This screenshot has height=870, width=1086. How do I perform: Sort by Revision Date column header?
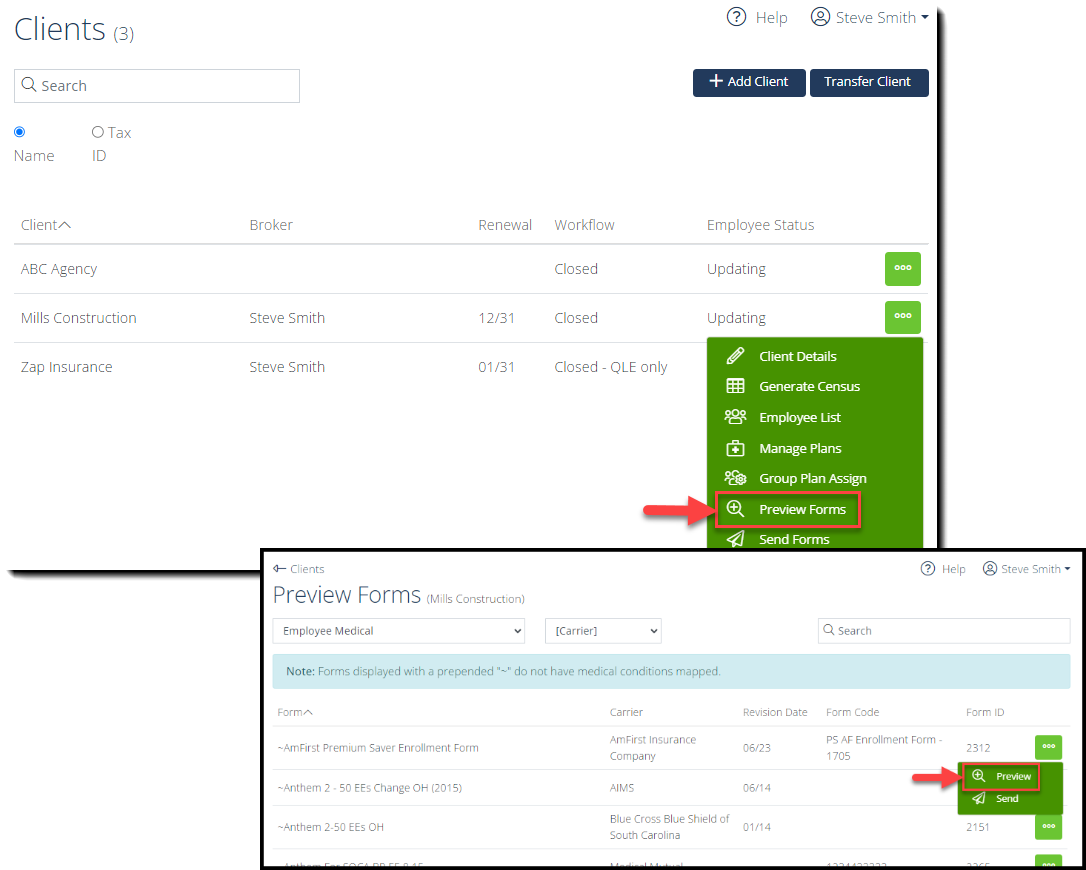[775, 712]
